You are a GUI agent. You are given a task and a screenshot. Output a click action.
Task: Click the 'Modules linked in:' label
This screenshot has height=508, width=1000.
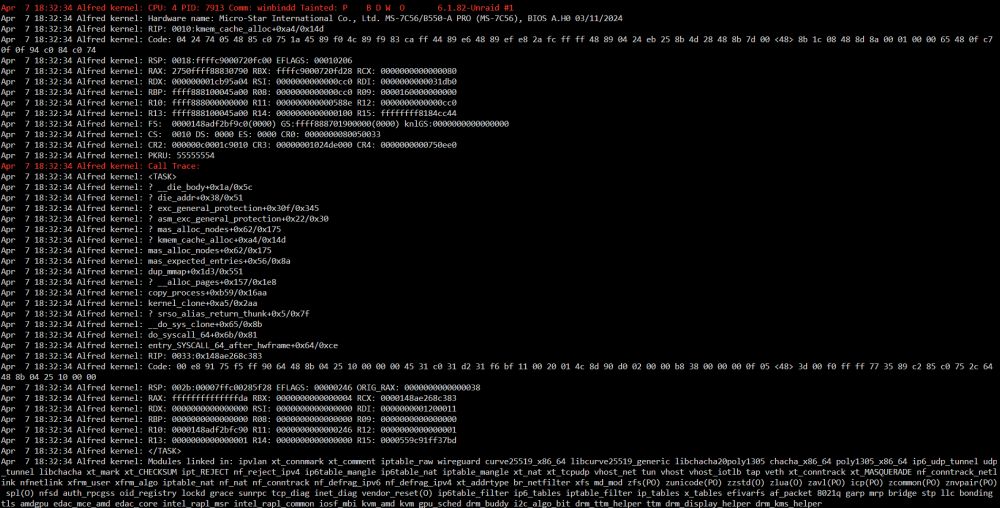point(191,461)
